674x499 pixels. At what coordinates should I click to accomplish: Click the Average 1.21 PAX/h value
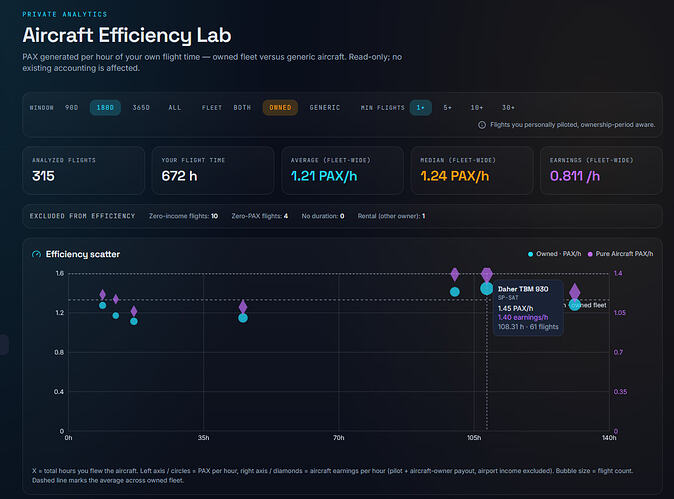pyautogui.click(x=324, y=176)
